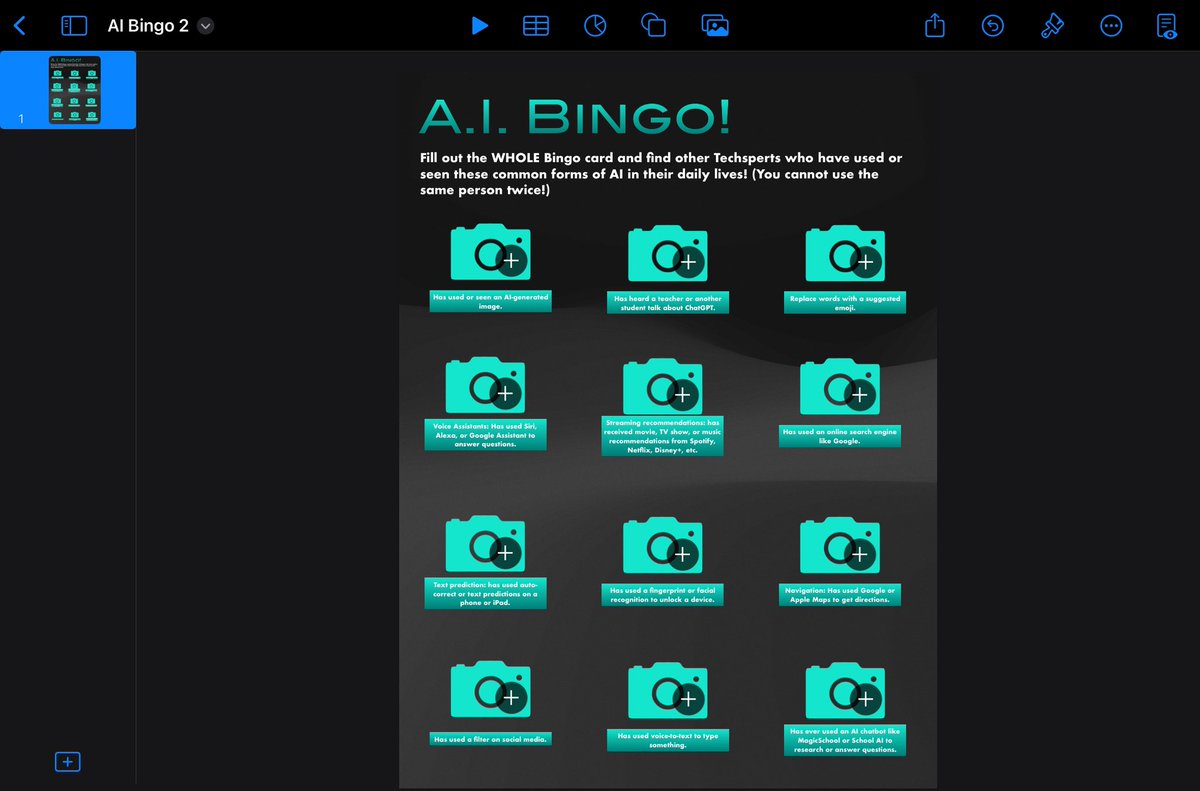The image size is (1200, 791).
Task: Tap the A.I. Bingo! title text
Action: (575, 117)
